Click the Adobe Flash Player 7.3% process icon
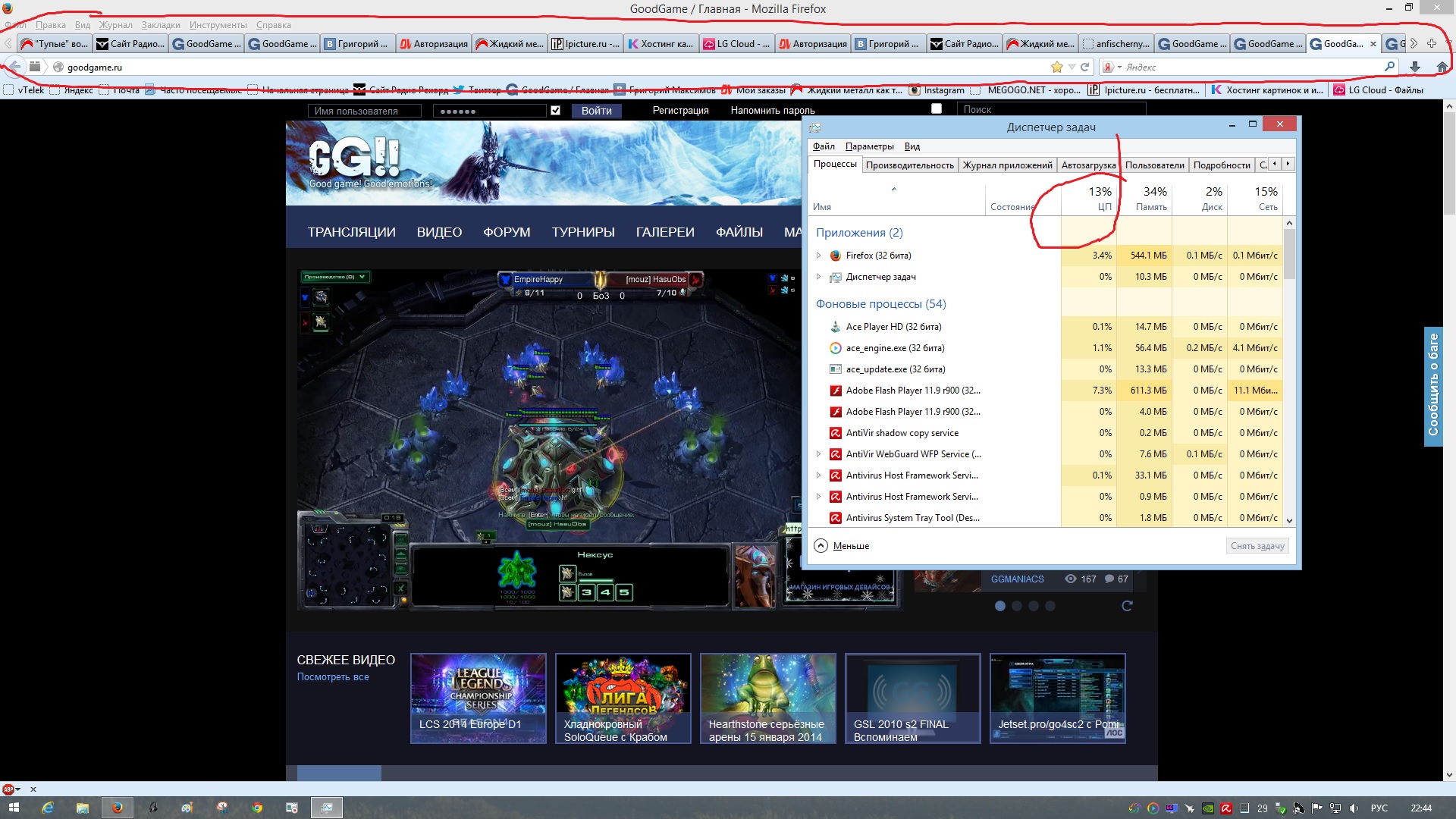The image size is (1456, 819). click(x=835, y=391)
